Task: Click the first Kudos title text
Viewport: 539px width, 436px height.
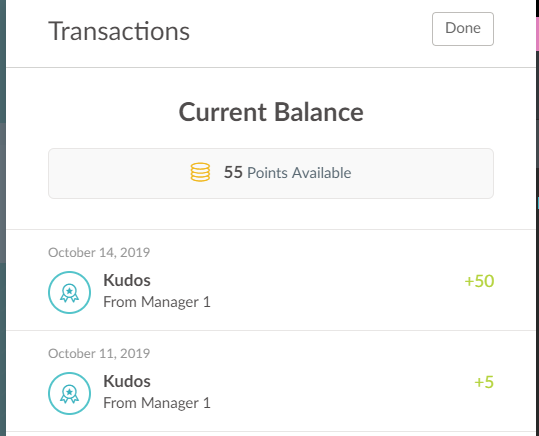Action: point(127,280)
